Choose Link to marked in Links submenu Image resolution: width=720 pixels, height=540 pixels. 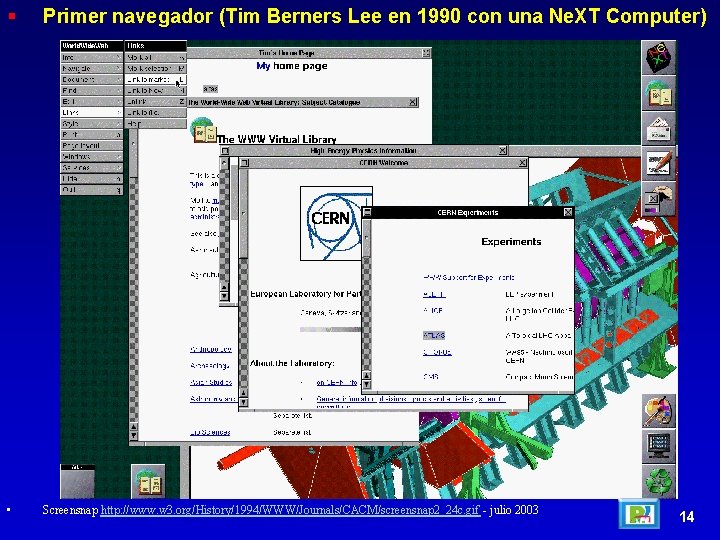(156, 79)
